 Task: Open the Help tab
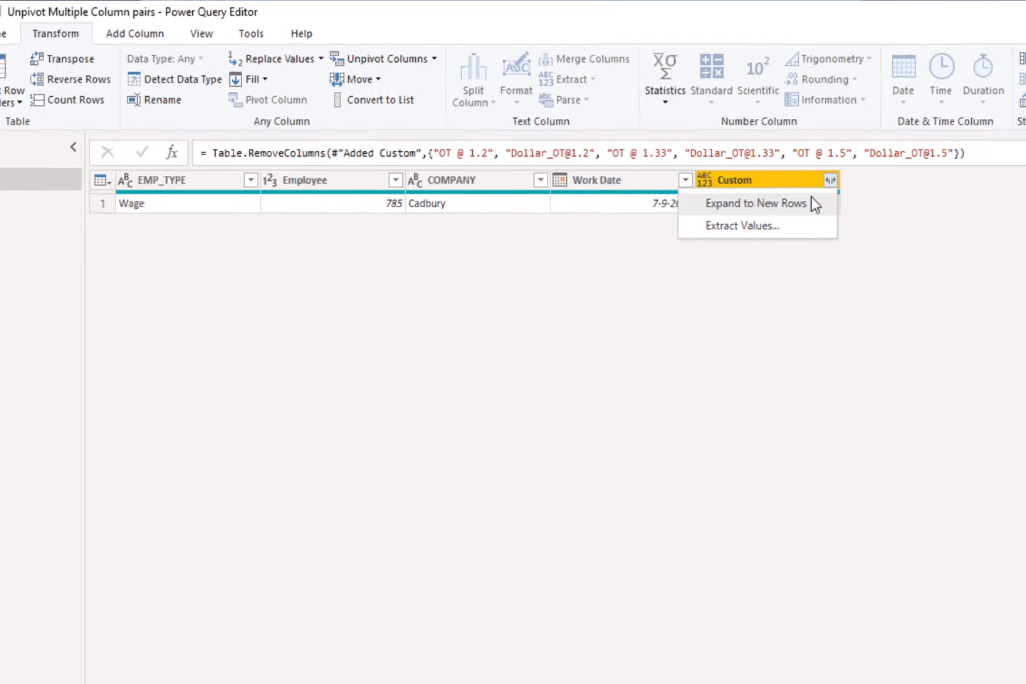(x=302, y=33)
